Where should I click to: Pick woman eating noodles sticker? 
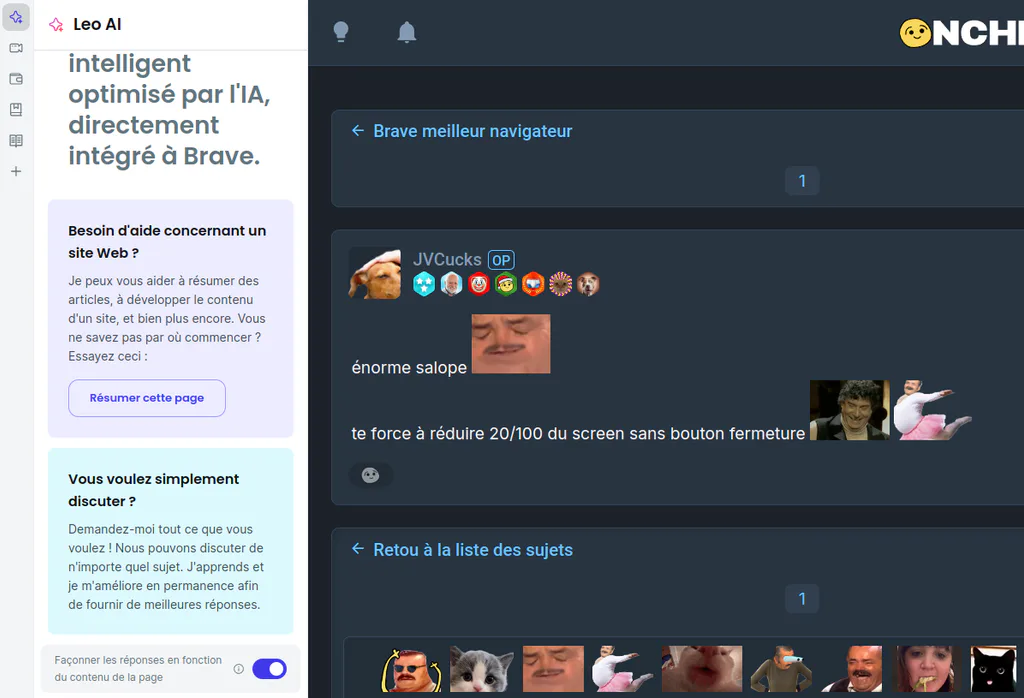tap(927, 669)
